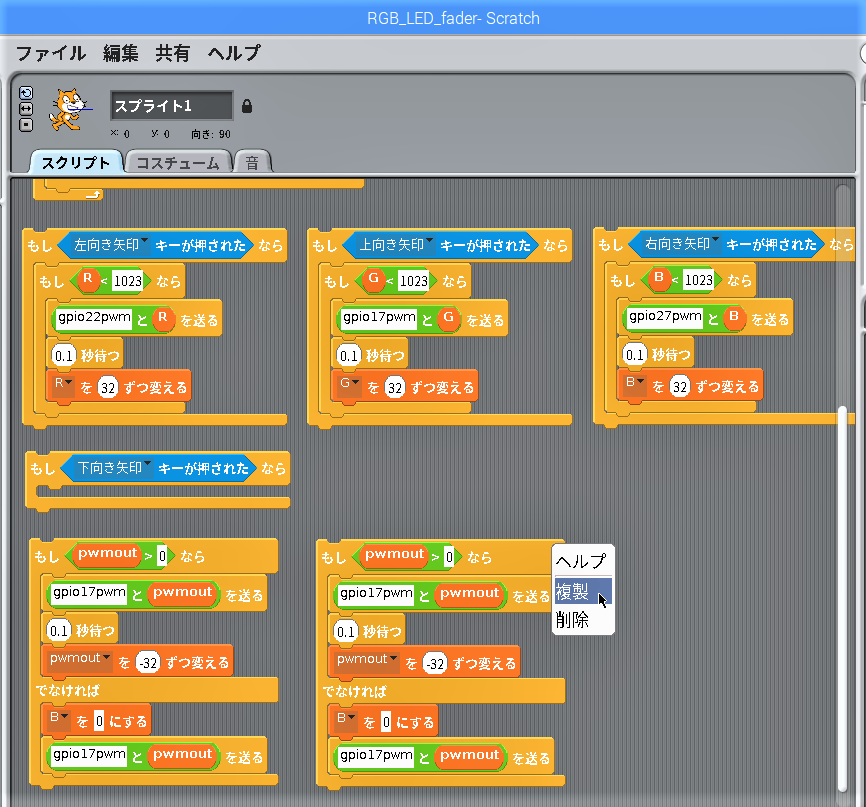The width and height of the screenshot is (866, 807).
Task: Click the スプライト1 sprite name field
Action: coord(172,106)
